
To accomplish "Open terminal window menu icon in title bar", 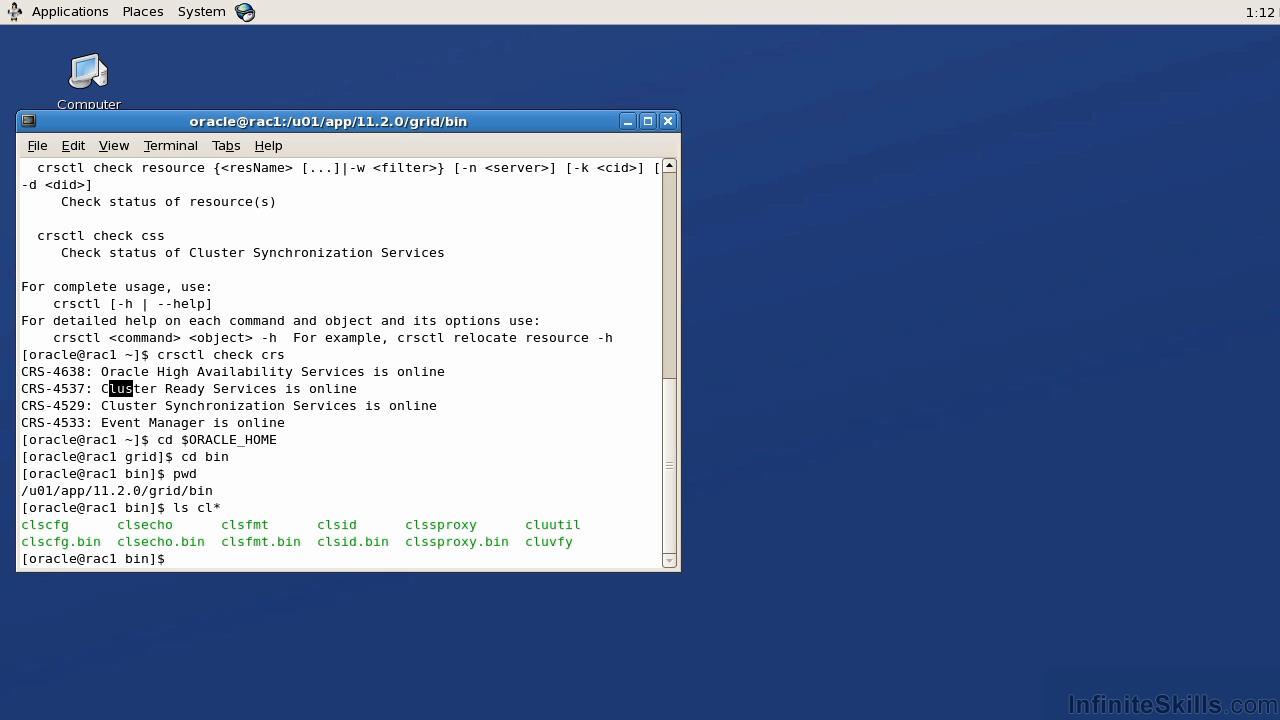I will pos(29,121).
